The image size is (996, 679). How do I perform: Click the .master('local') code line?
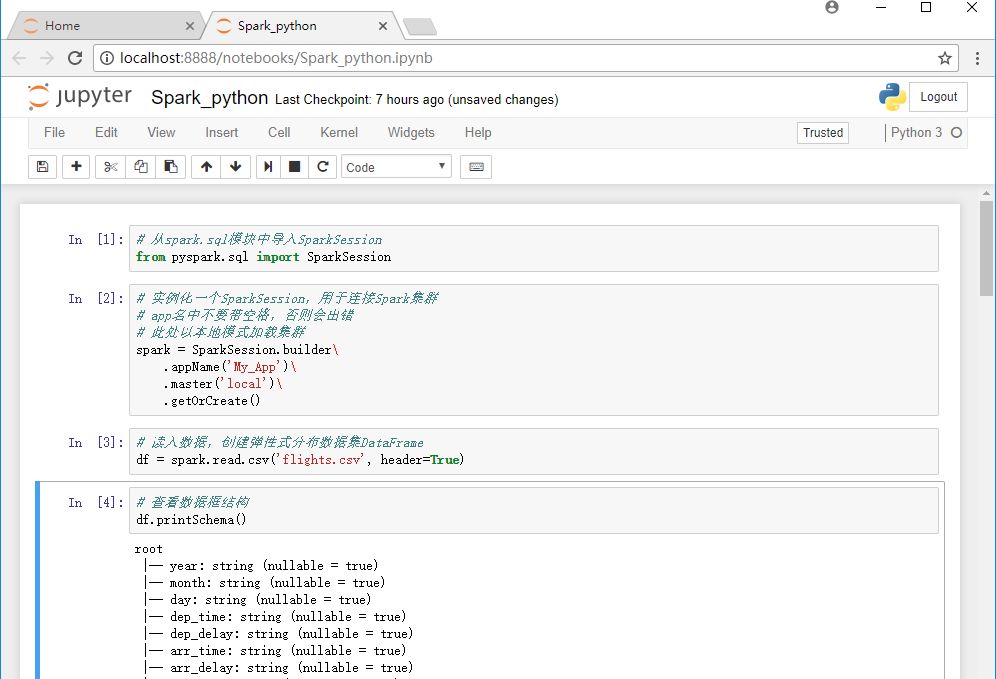(222, 384)
